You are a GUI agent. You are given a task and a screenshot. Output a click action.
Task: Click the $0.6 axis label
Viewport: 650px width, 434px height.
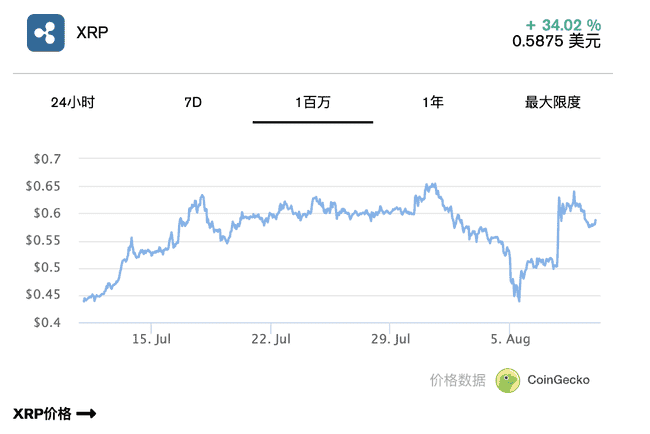coord(47,213)
